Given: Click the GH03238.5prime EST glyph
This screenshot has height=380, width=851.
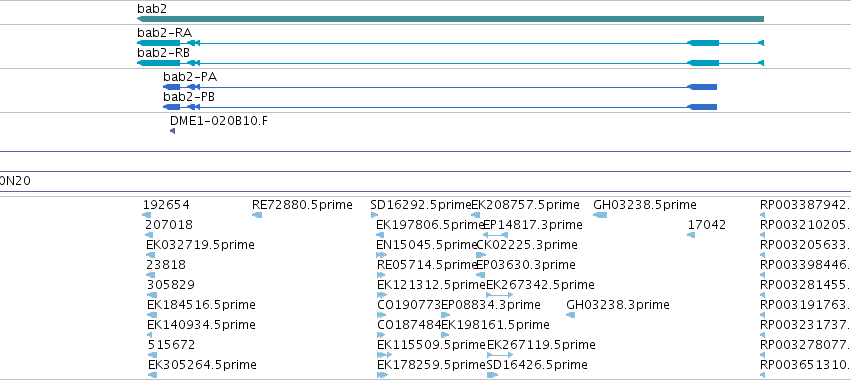Looking at the screenshot, I should [x=600, y=215].
